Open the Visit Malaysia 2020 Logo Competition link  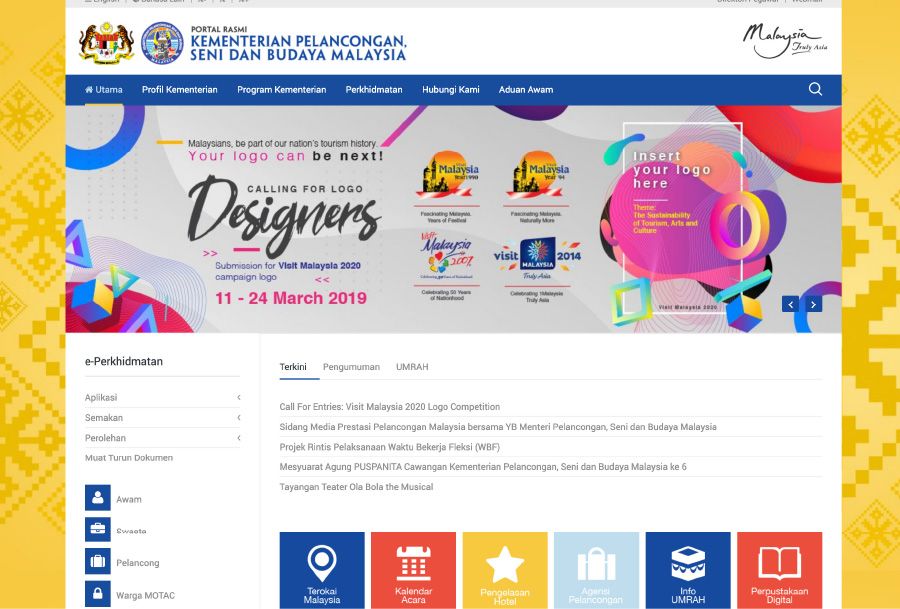[x=390, y=407]
